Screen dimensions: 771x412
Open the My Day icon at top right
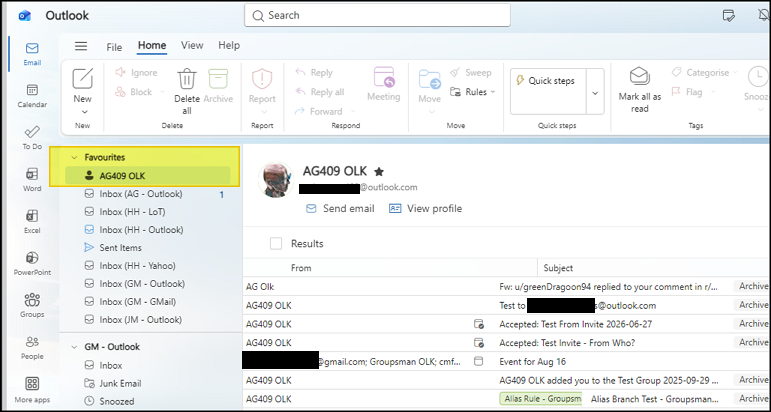[x=729, y=16]
